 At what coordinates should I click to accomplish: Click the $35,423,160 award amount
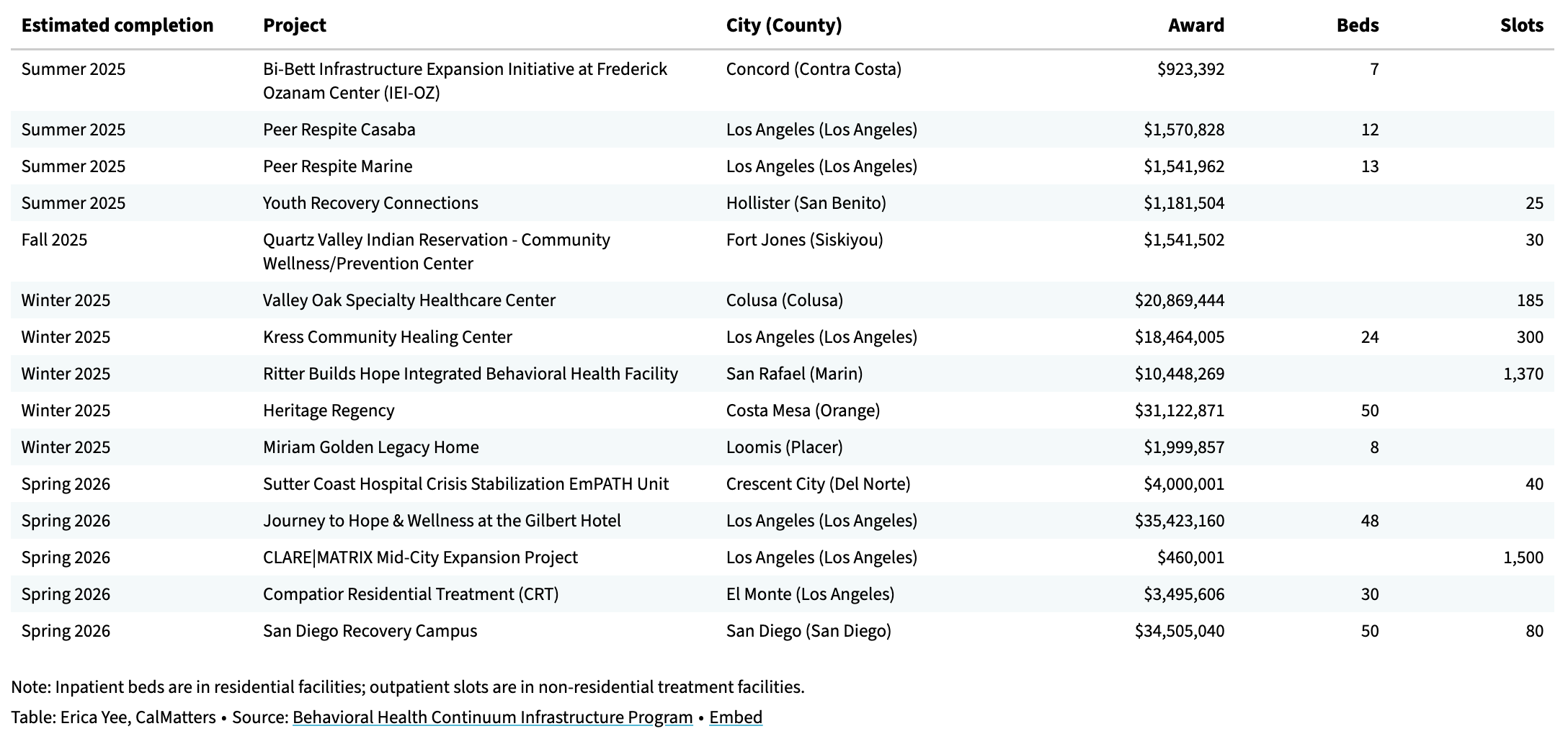pyautogui.click(x=1179, y=521)
